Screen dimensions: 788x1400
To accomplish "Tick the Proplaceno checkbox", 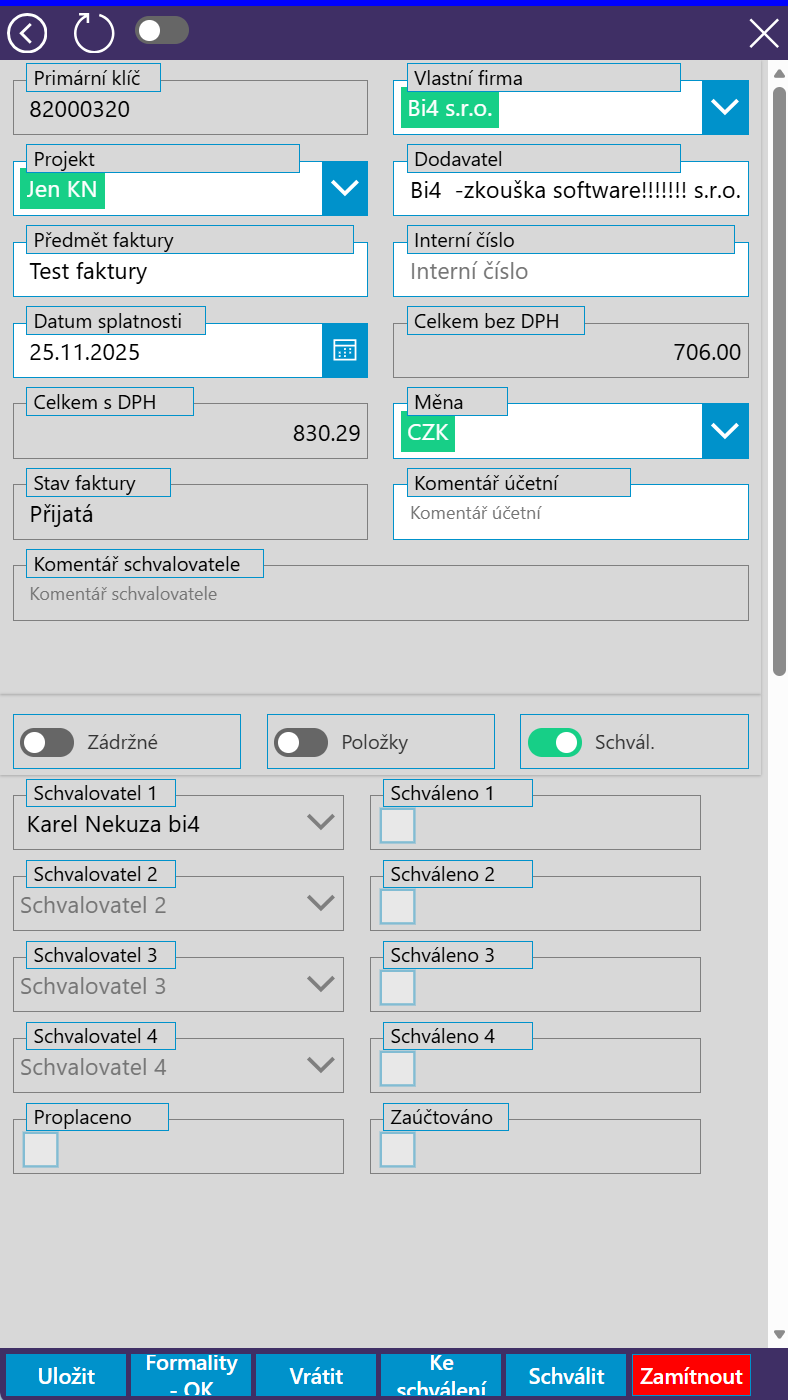I will point(41,1150).
